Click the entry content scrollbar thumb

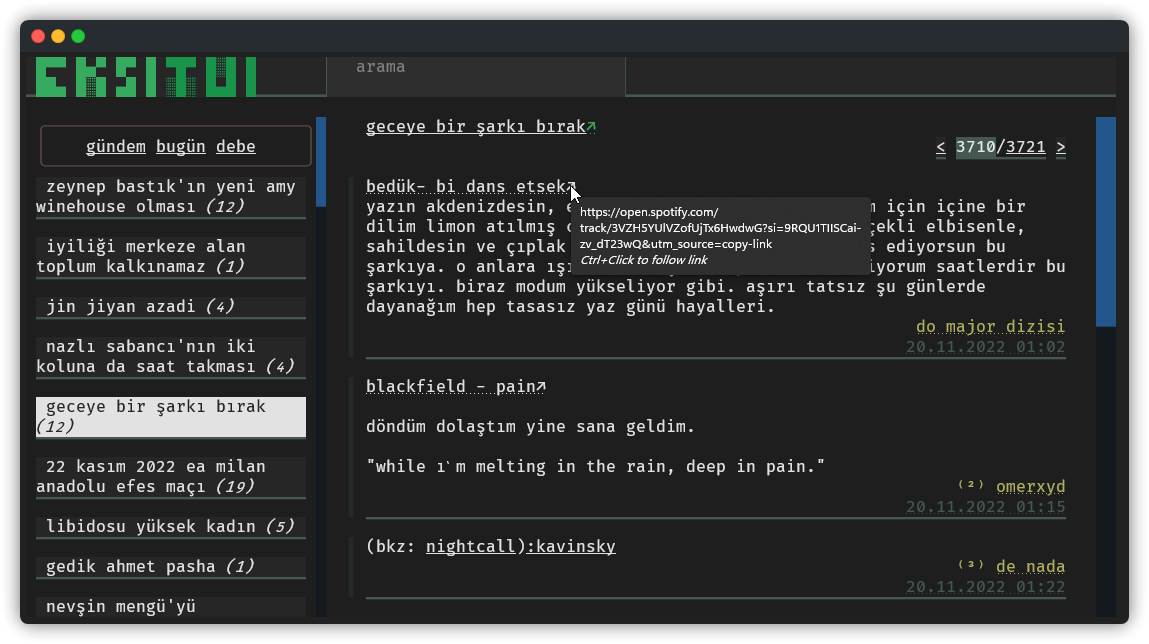point(1106,222)
